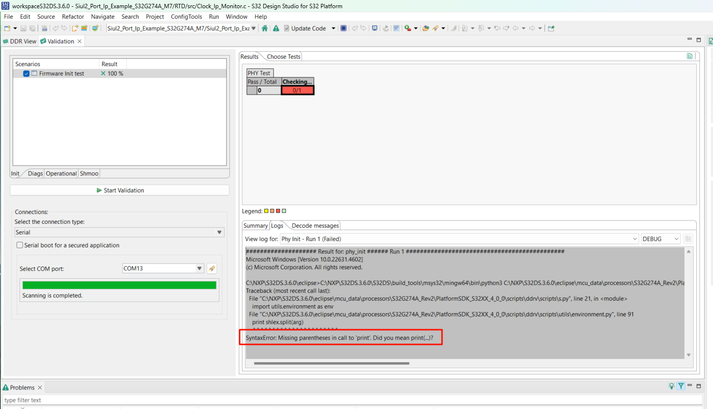Open the connection type Serial dropdown

[219, 232]
